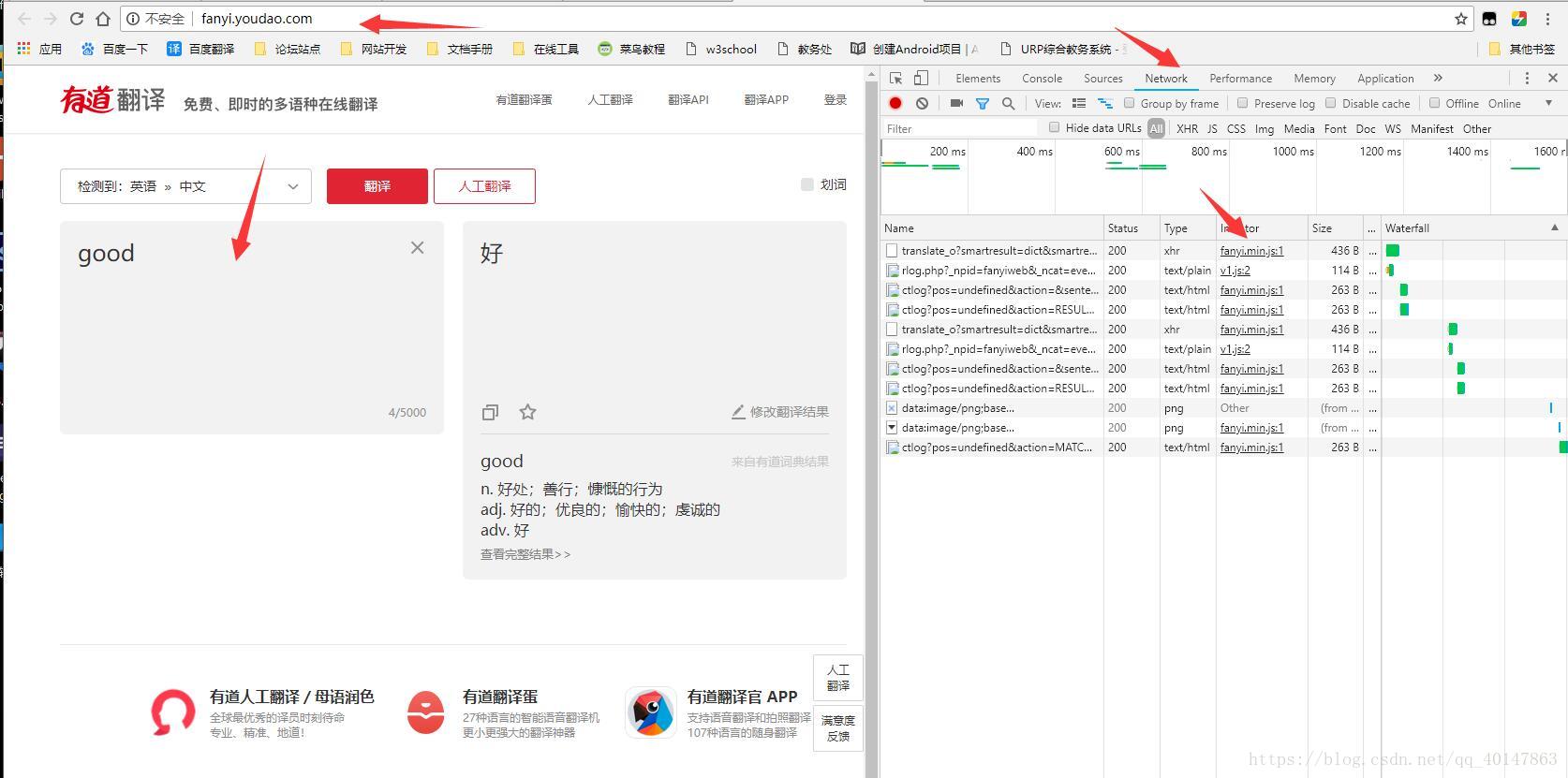
Task: Open the 翻译API nav link
Action: [x=688, y=99]
